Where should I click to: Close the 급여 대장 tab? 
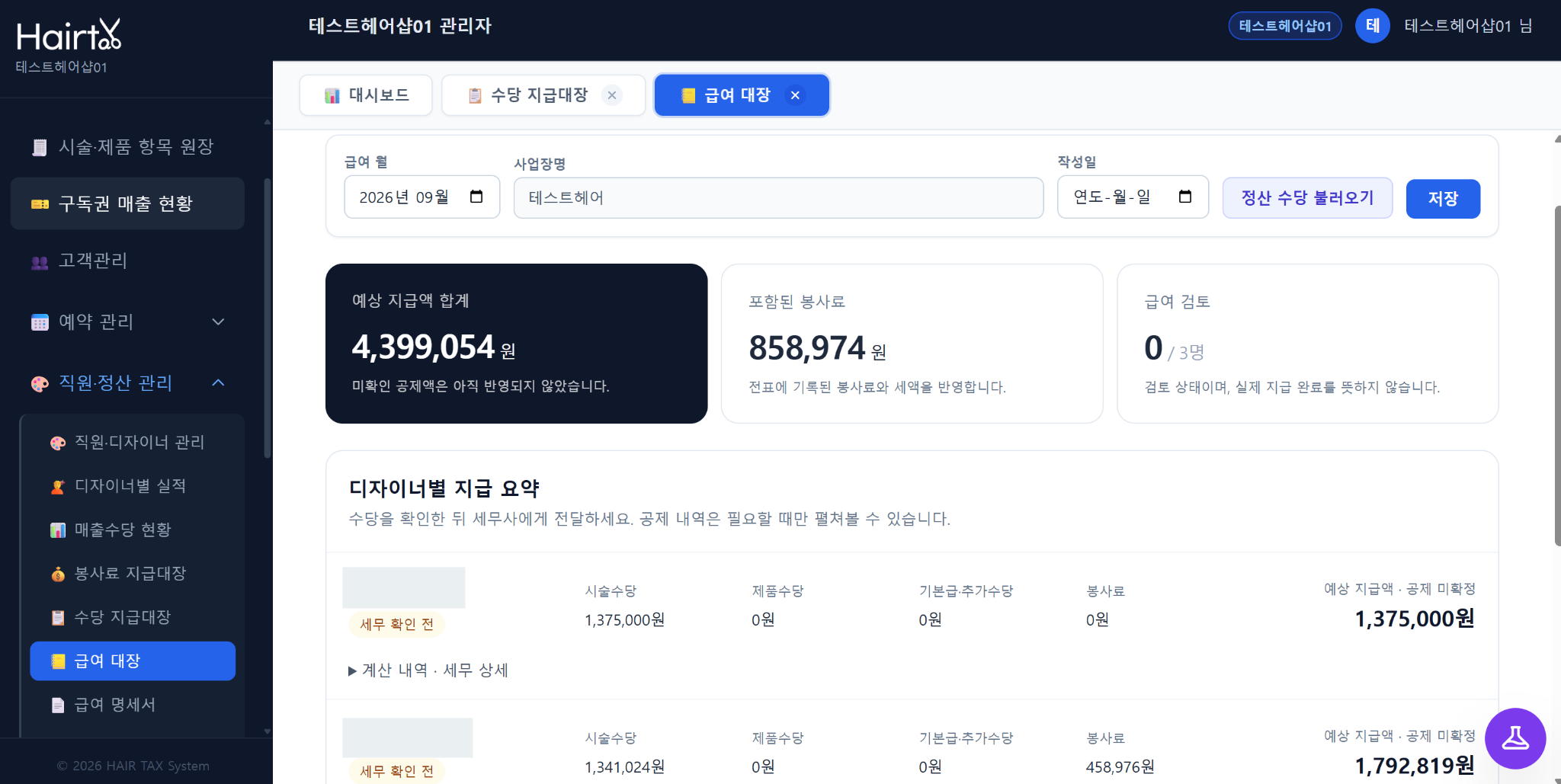[x=795, y=95]
